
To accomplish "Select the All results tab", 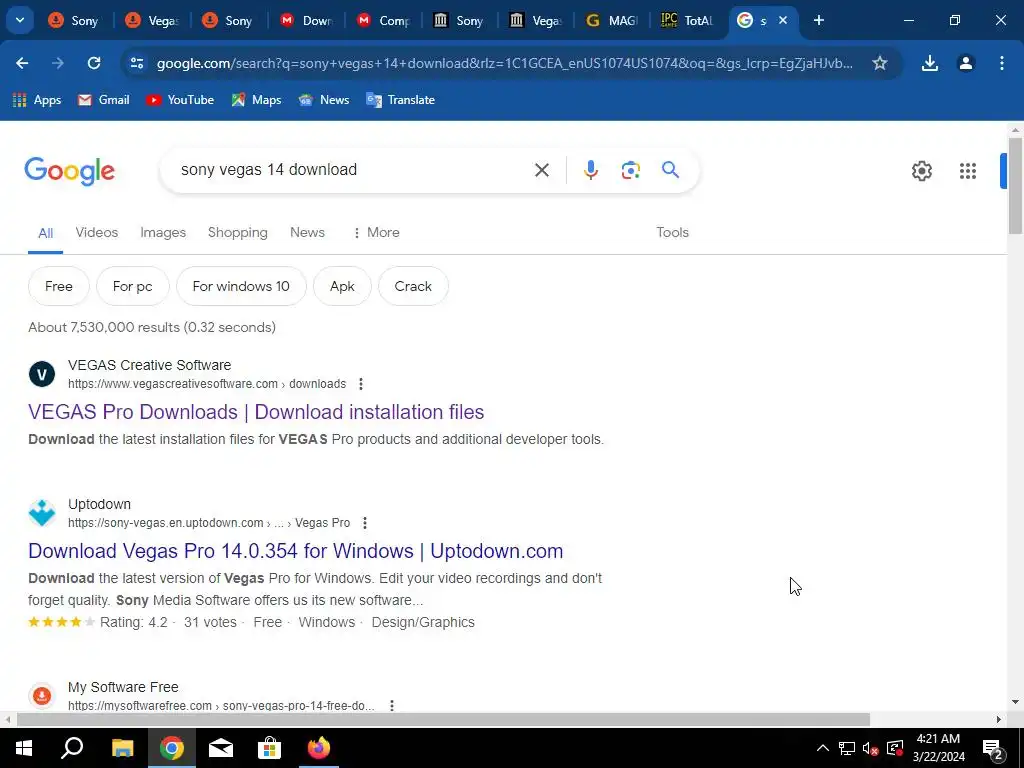I will (45, 233).
